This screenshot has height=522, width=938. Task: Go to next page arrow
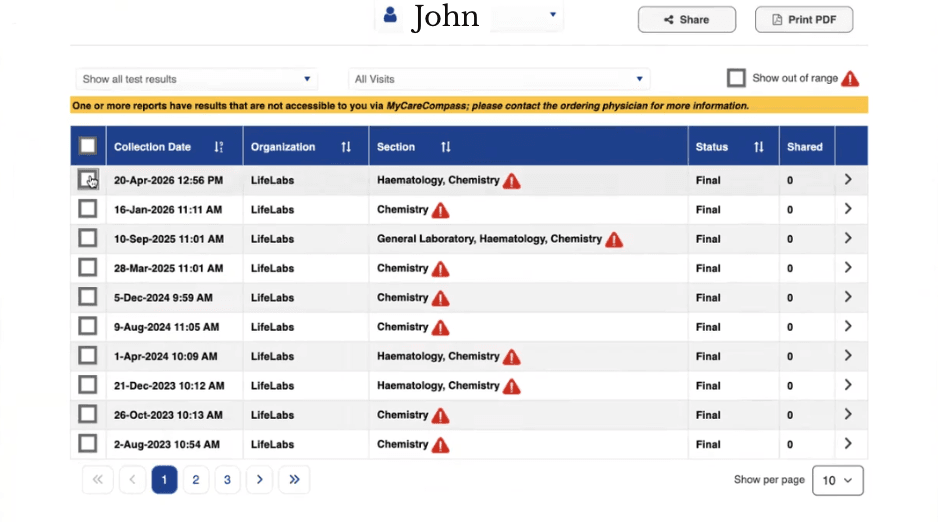259,480
